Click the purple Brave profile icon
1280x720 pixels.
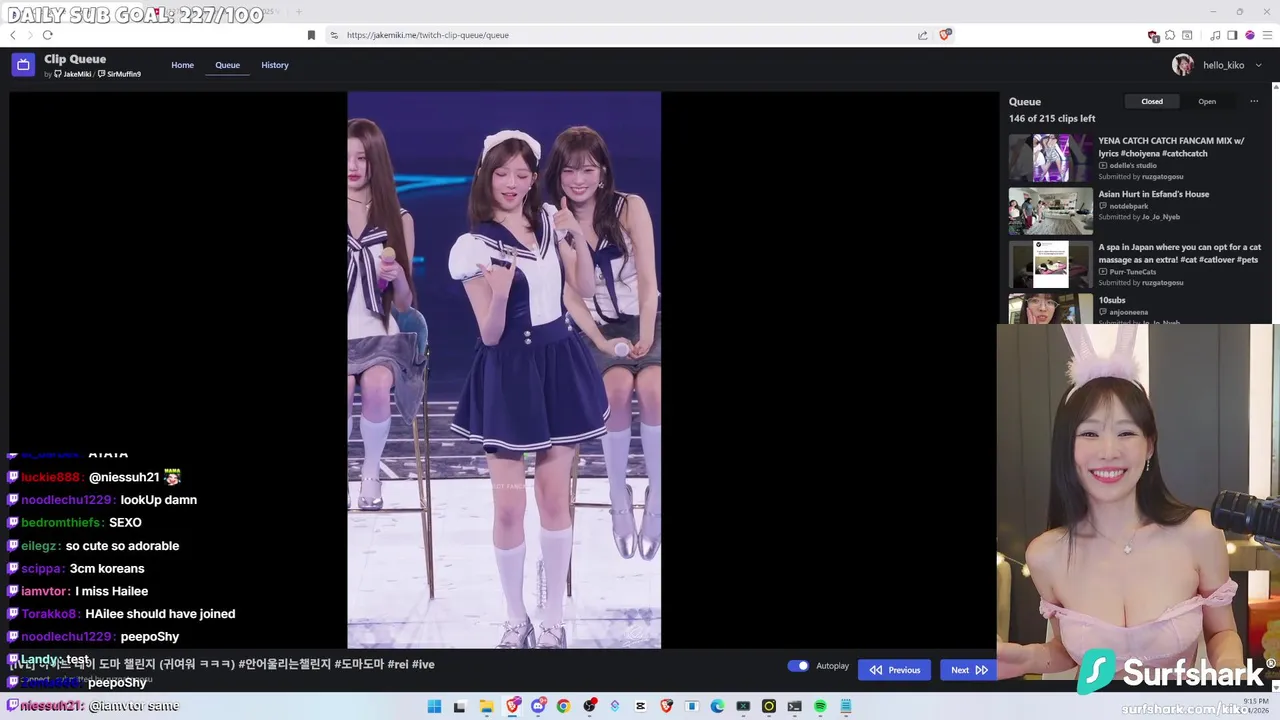pos(1249,35)
